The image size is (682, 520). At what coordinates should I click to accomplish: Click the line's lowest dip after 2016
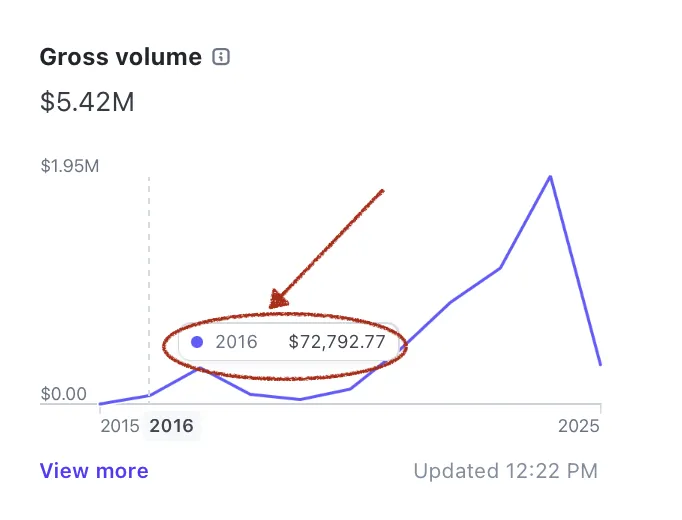[300, 399]
